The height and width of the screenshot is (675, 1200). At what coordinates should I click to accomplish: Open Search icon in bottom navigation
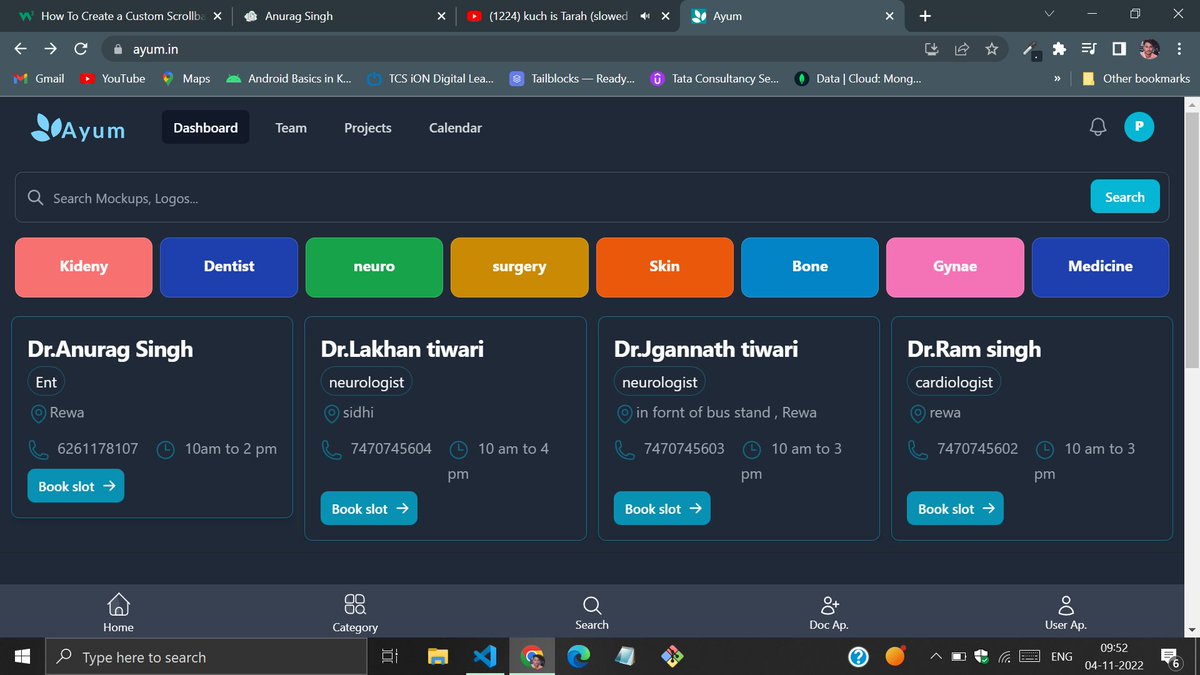(x=592, y=605)
